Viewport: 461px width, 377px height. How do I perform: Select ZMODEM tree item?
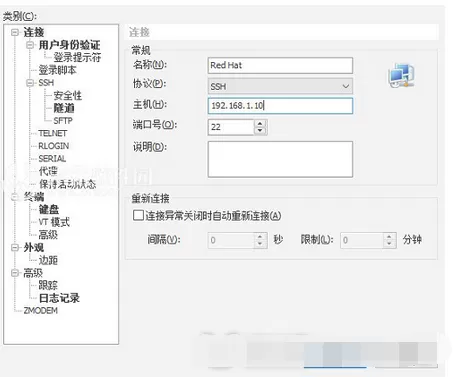pos(41,311)
